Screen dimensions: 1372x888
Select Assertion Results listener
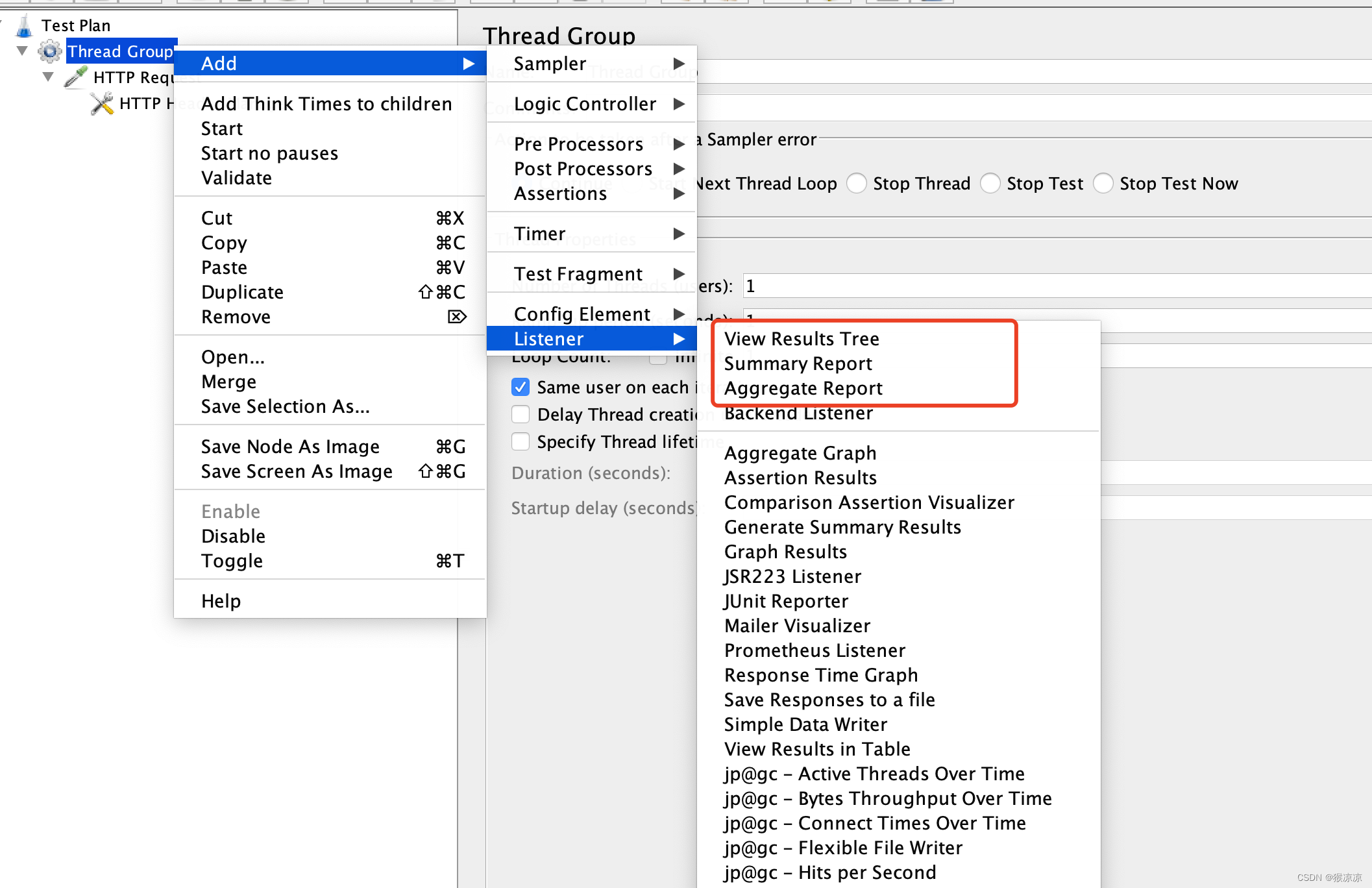pyautogui.click(x=801, y=478)
